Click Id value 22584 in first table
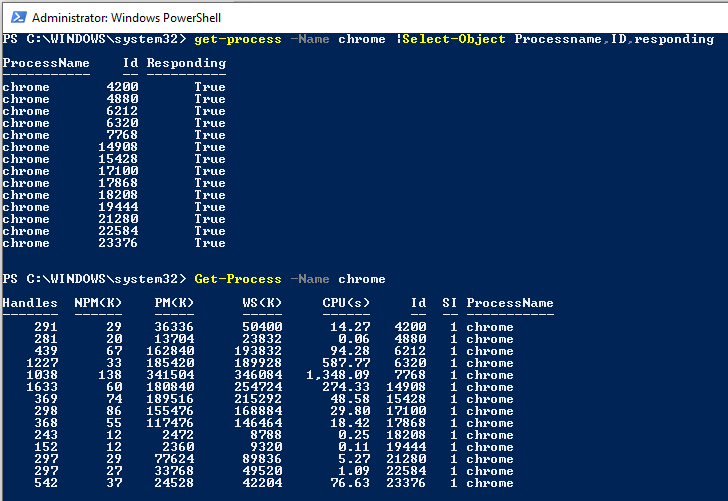The width and height of the screenshot is (728, 501). (118, 231)
